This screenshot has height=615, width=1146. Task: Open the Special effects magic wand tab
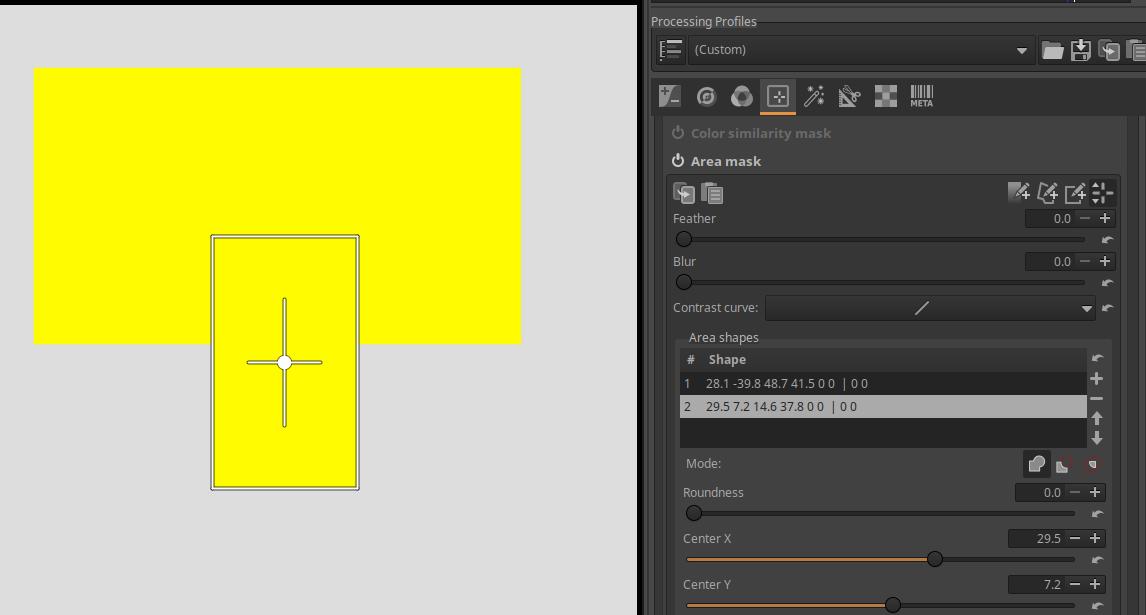[814, 96]
